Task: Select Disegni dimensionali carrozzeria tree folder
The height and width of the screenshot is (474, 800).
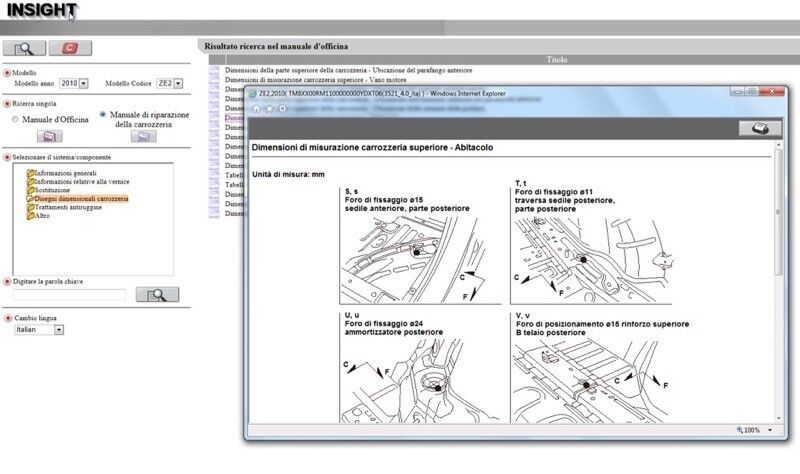Action: 81,198
